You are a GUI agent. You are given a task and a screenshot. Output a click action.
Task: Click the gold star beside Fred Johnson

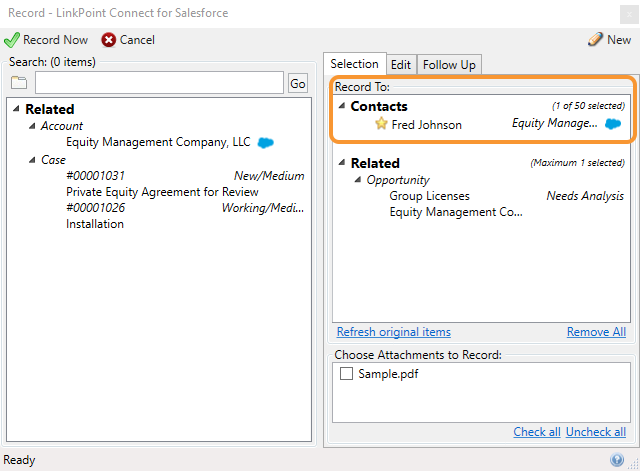click(381, 123)
